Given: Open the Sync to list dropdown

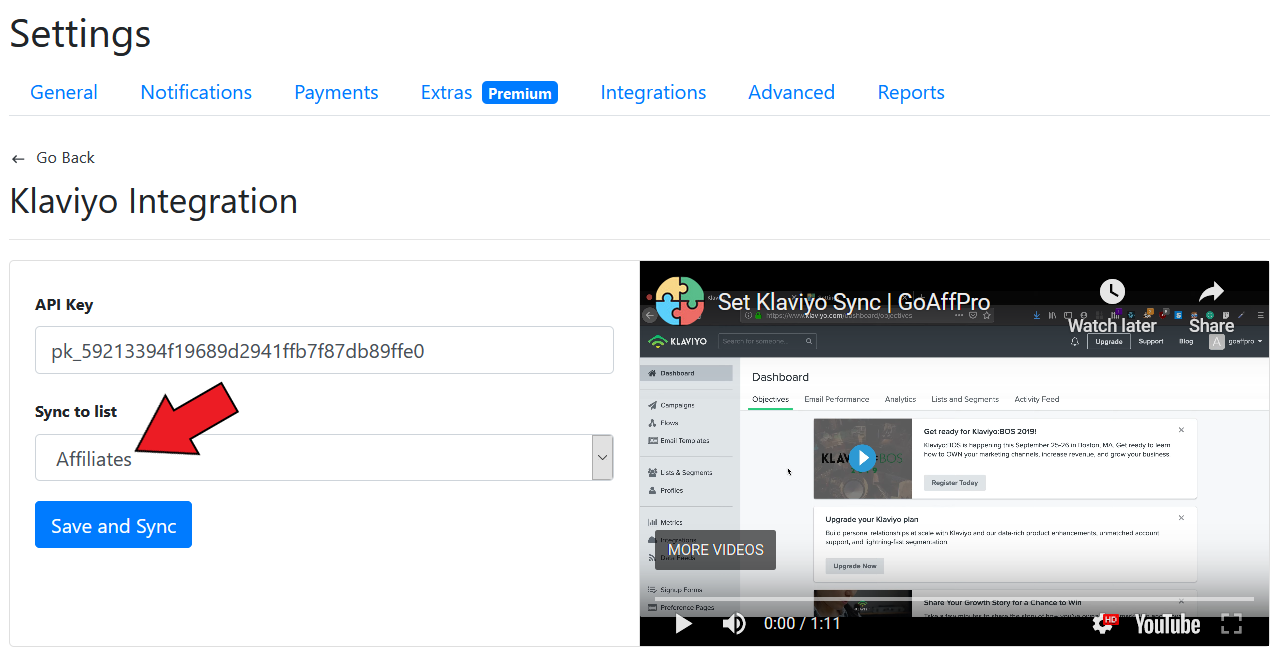Looking at the screenshot, I should click(x=324, y=458).
